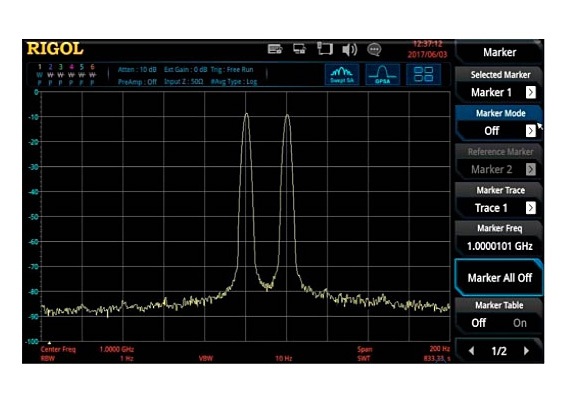
Task: Select the GPSA measurement icon
Action: pos(382,75)
